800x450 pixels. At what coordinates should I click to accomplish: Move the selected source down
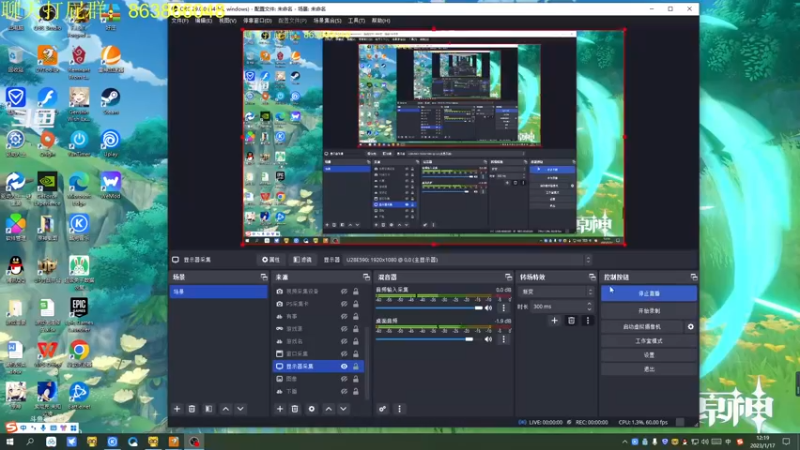(343, 409)
